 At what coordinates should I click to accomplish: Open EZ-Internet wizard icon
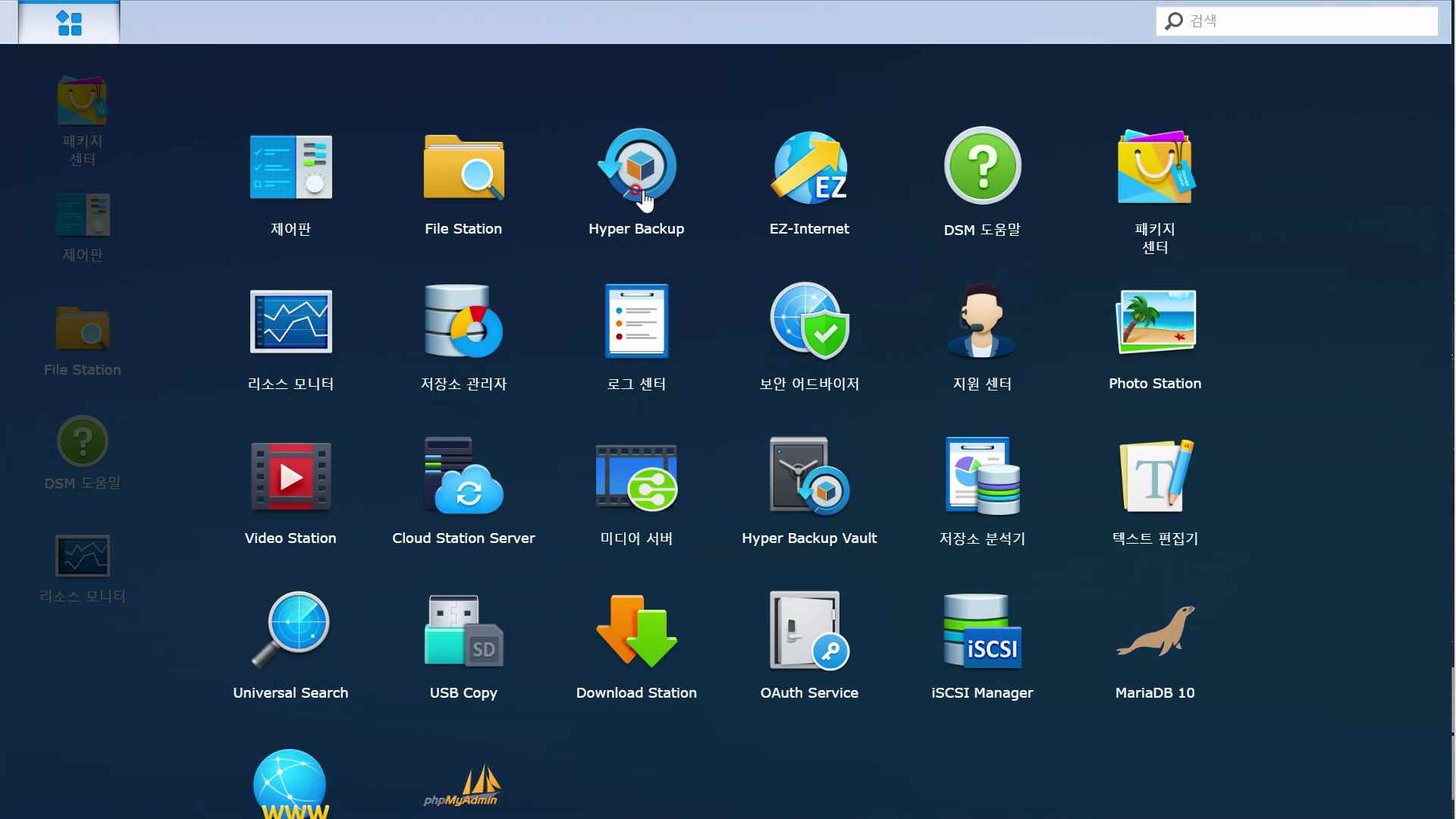coord(809,168)
